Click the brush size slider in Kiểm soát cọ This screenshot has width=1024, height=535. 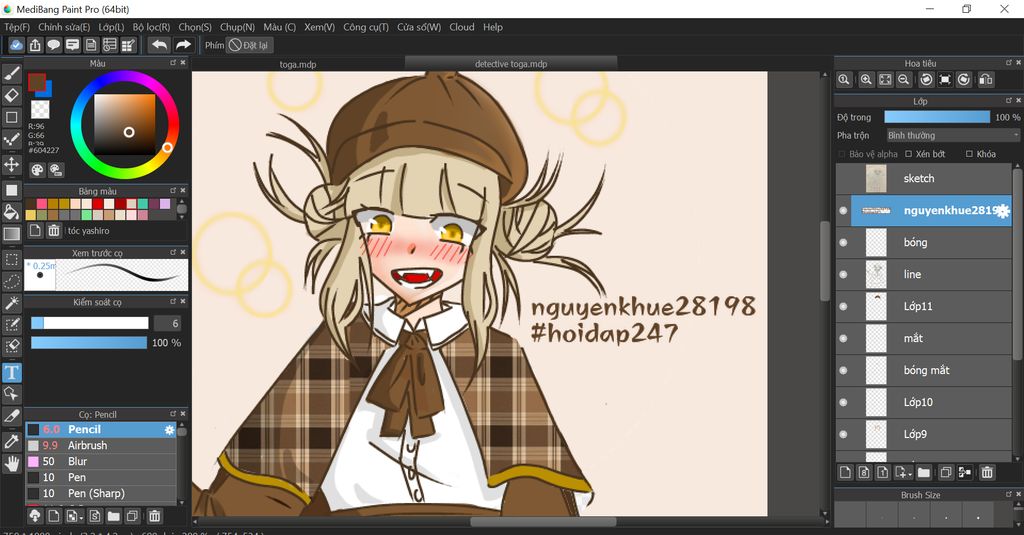tap(89, 323)
